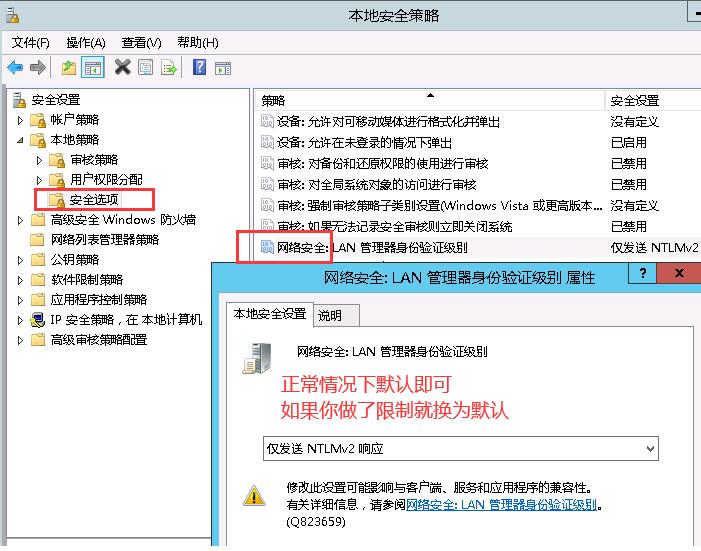Click the app icon in title bar
The width and height of the screenshot is (701, 551).
pyautogui.click(x=13, y=16)
